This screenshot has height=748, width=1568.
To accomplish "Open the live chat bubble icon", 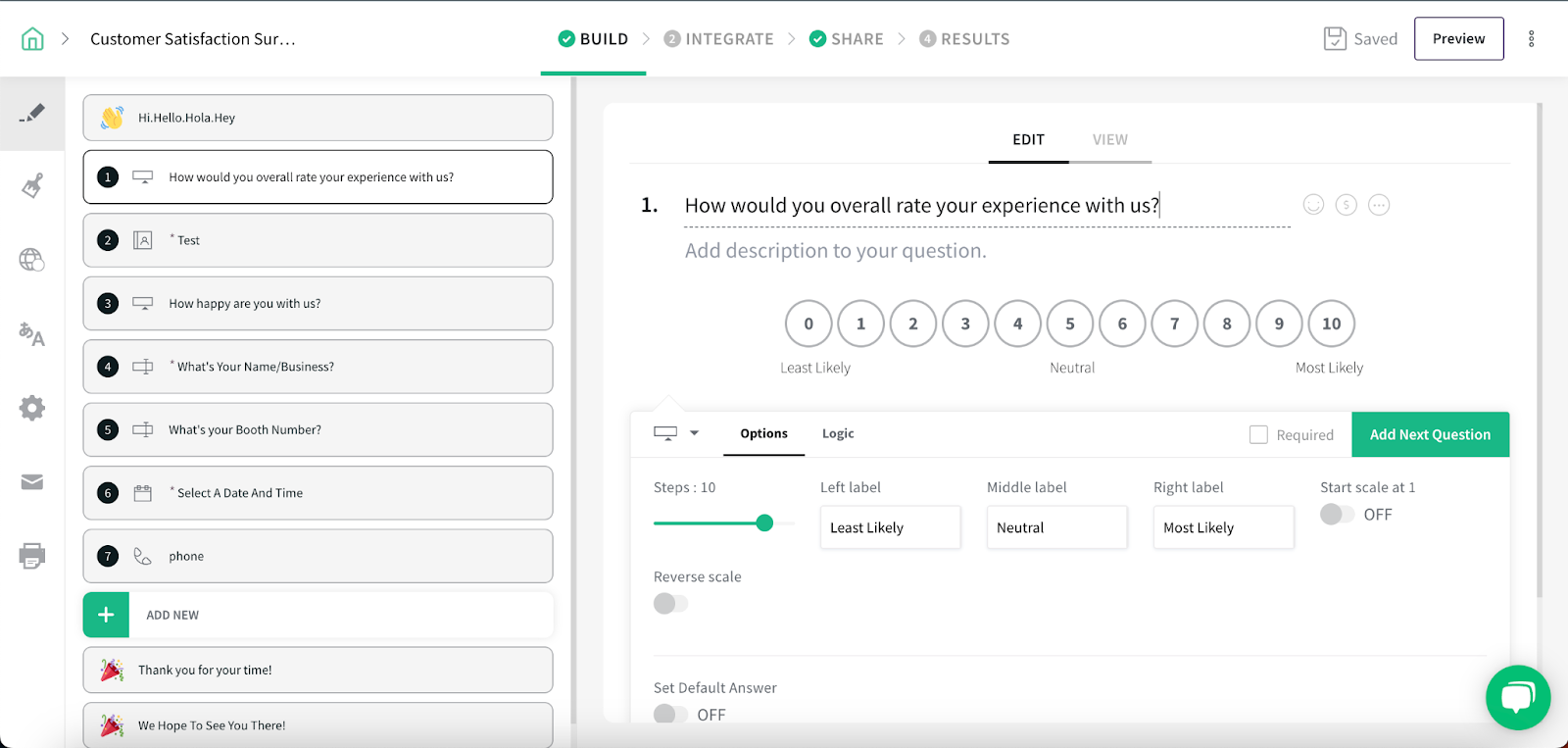I will tap(1518, 698).
